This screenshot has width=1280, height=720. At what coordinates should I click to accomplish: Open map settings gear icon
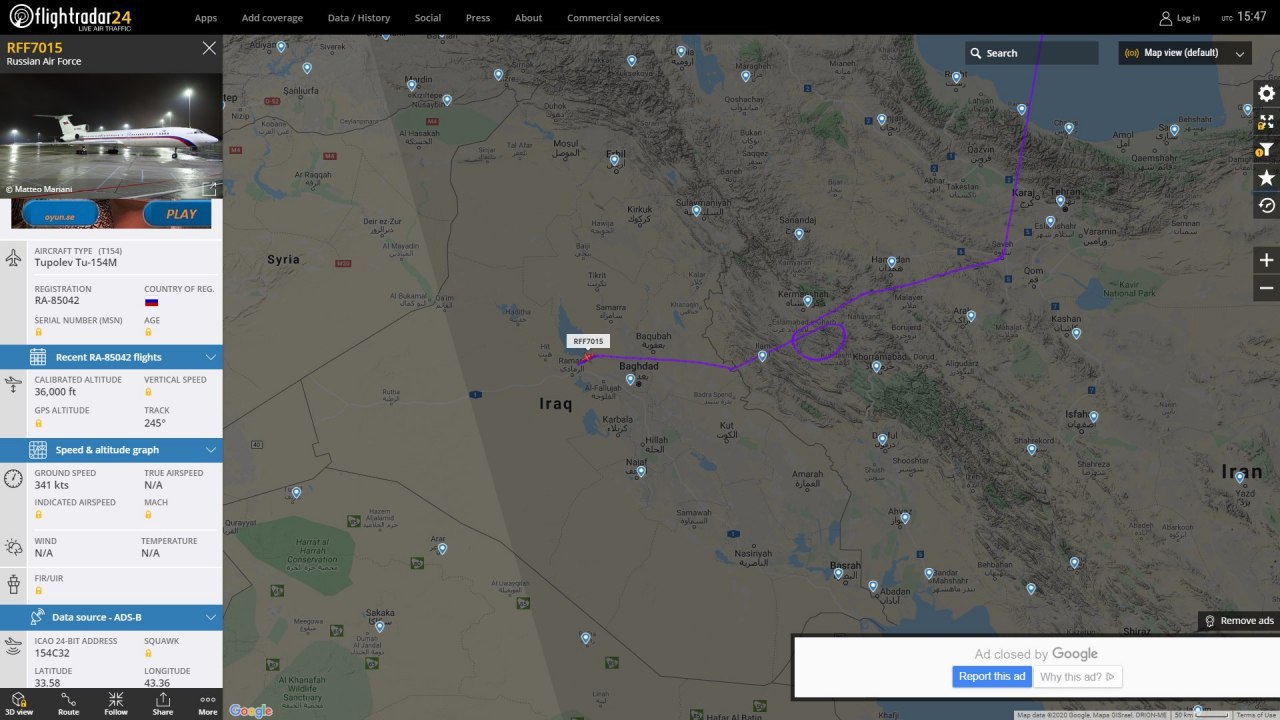1266,93
